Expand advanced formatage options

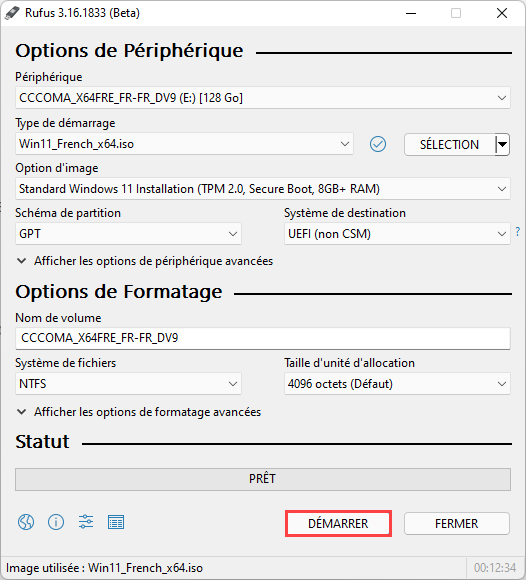click(139, 412)
